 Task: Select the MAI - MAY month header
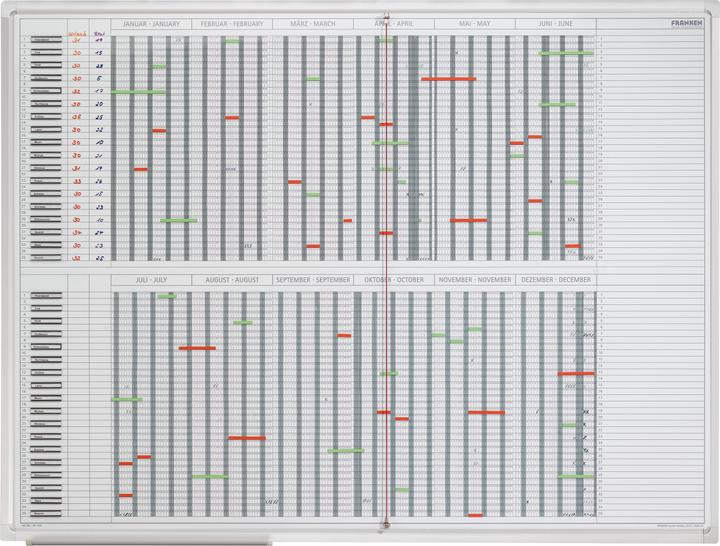tap(475, 24)
